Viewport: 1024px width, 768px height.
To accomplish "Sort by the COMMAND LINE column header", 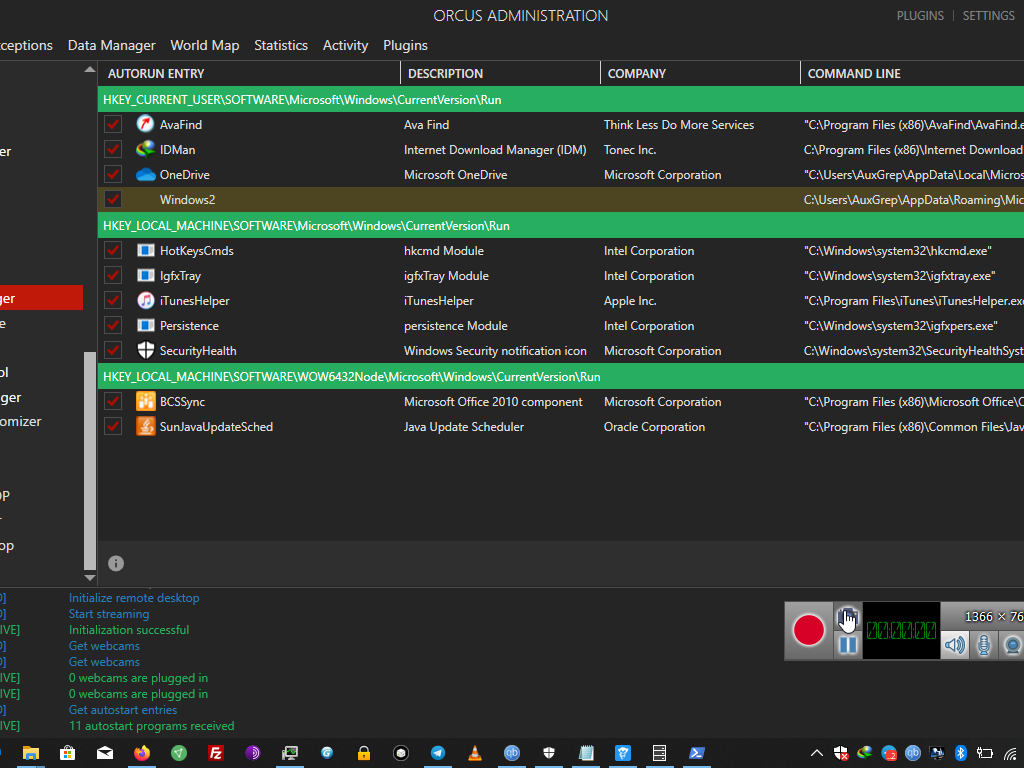I will point(912,74).
